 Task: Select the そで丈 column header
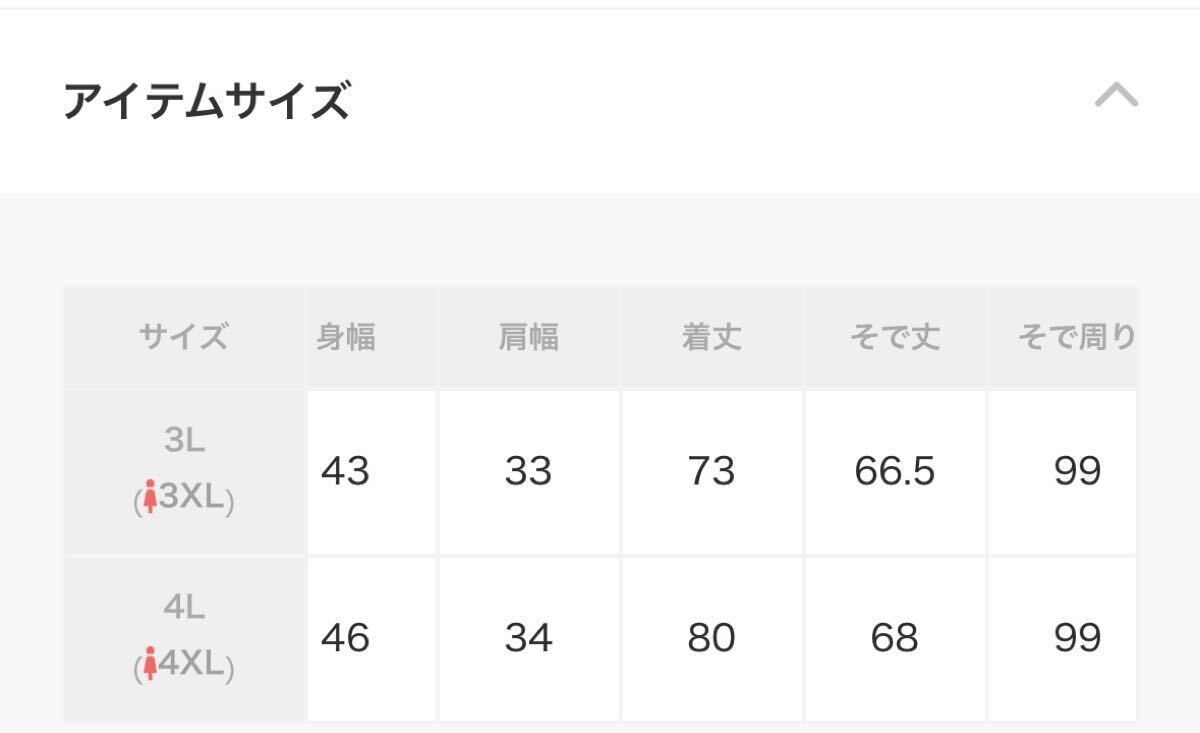tap(894, 338)
